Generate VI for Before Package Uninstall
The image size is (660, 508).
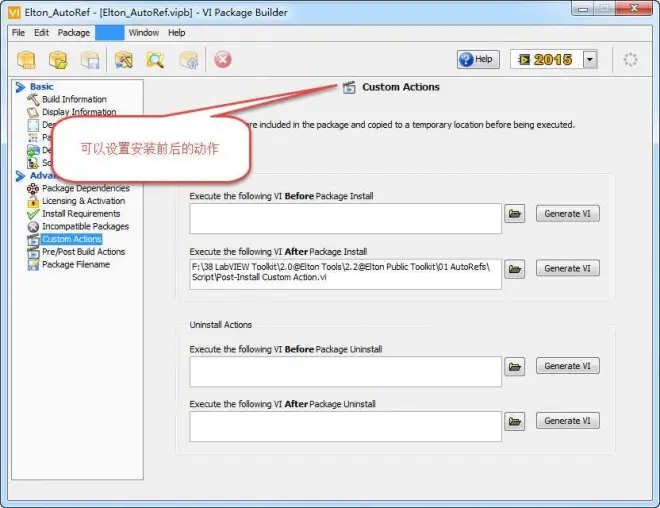[x=567, y=366]
